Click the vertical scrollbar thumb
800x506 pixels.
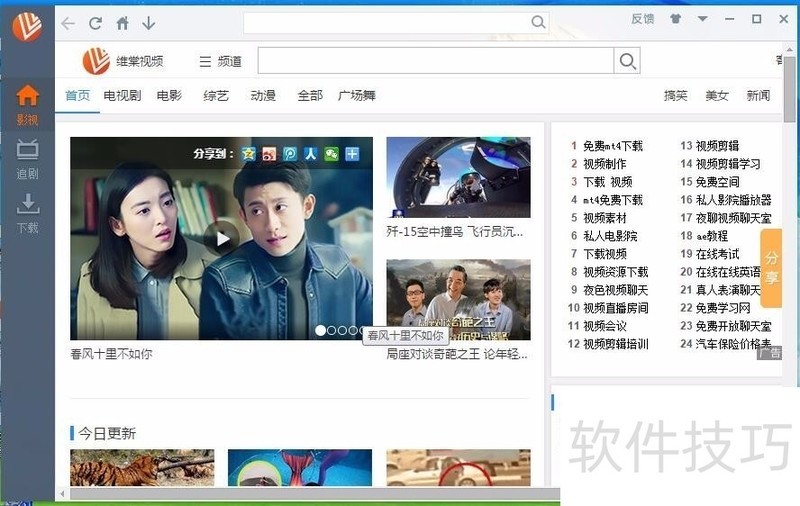coord(790,89)
